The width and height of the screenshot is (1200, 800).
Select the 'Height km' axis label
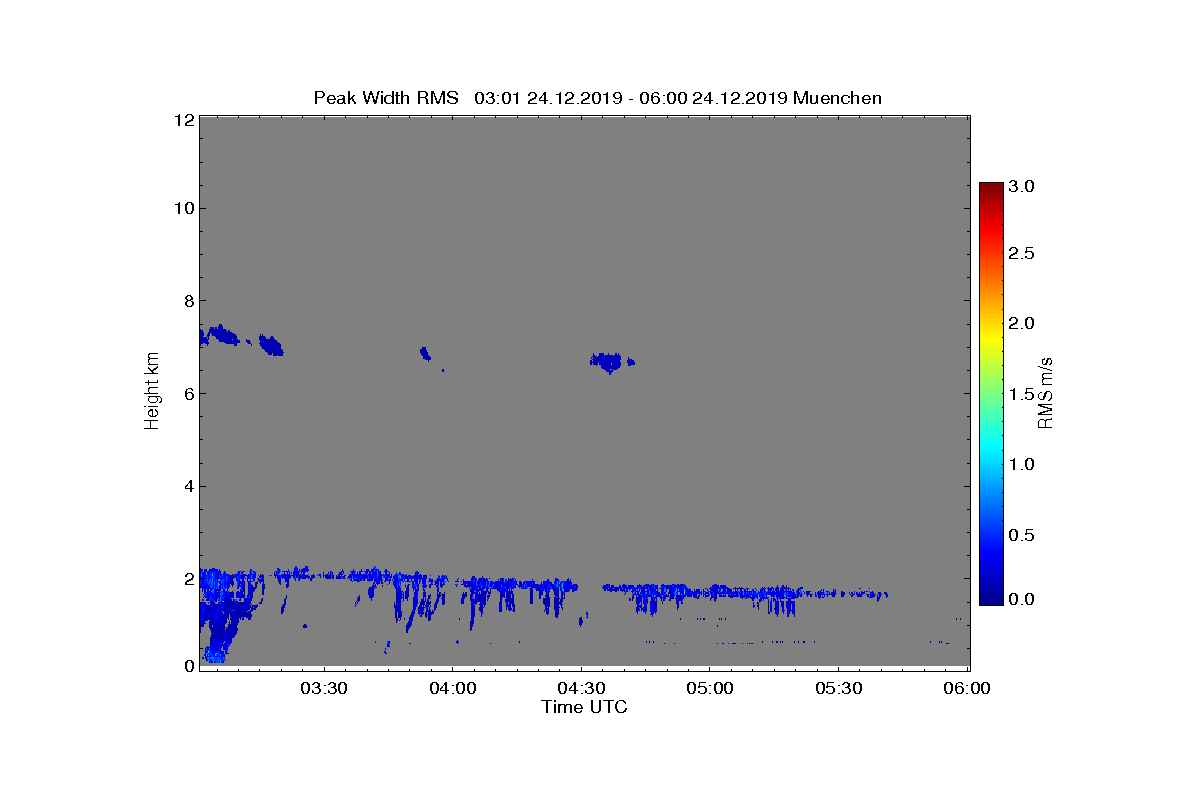152,390
